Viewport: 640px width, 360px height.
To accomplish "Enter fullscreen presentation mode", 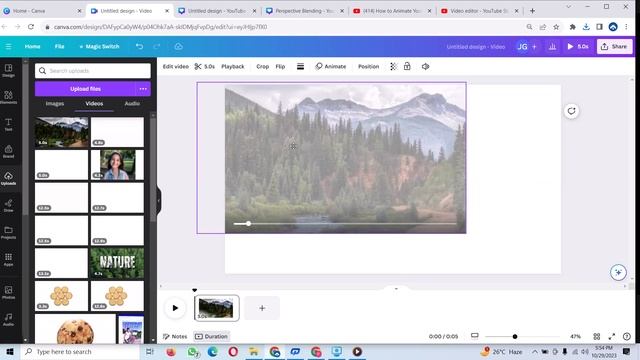I will 611,336.
